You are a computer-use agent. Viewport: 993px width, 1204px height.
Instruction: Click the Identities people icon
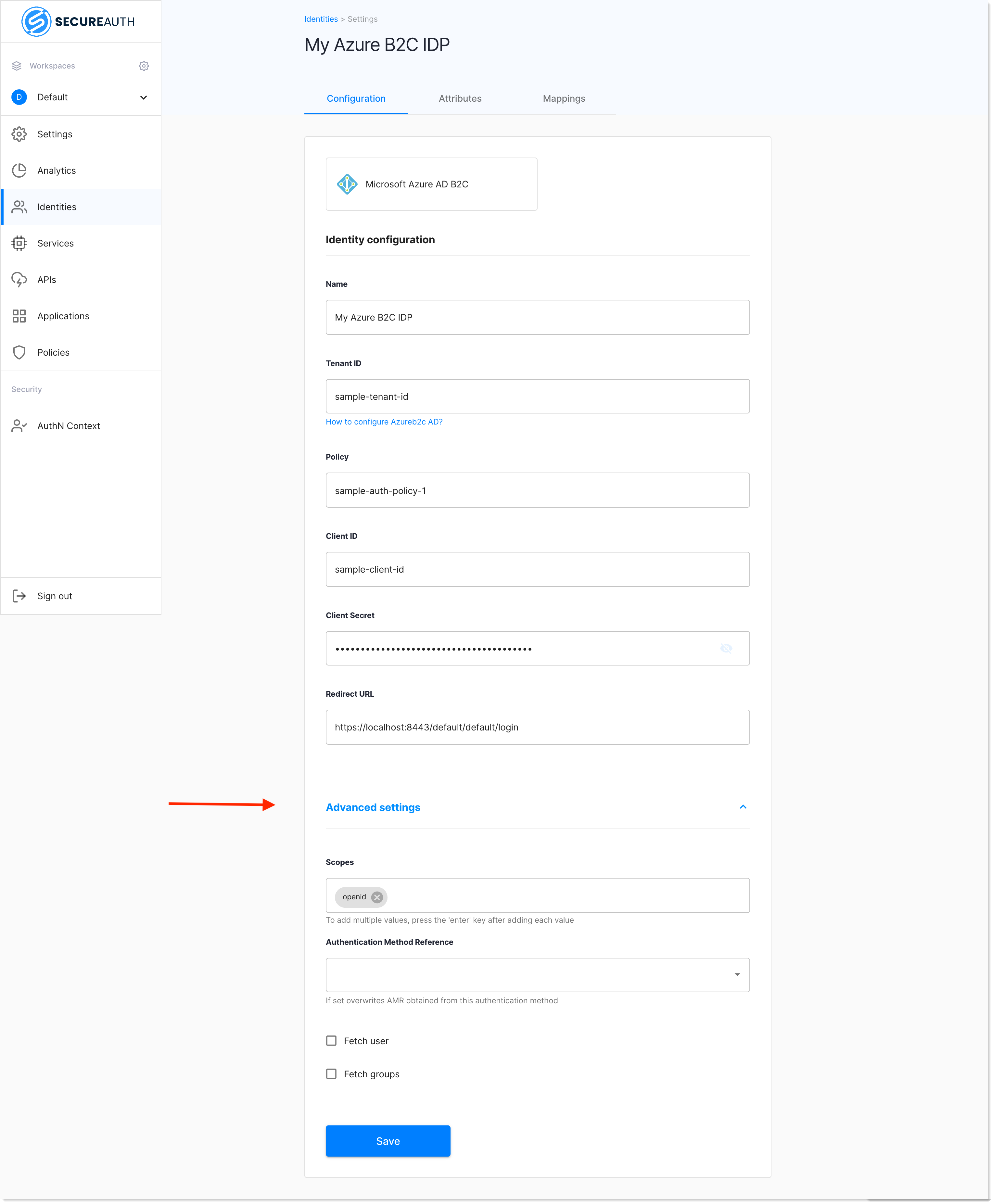19,207
